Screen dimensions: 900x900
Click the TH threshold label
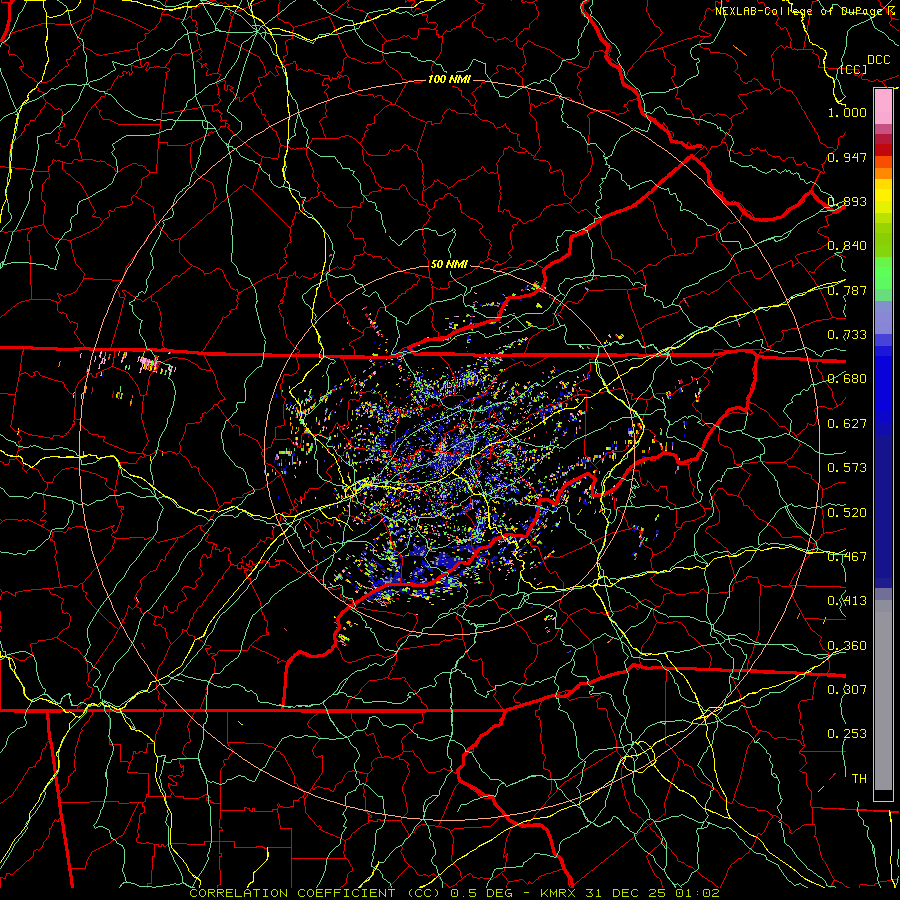click(x=859, y=779)
